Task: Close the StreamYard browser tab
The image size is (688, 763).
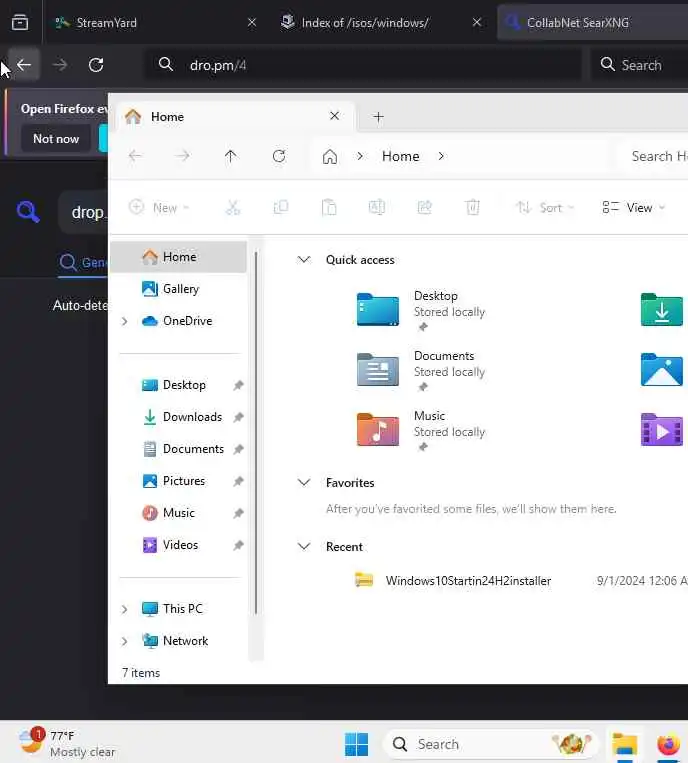Action: click(x=252, y=22)
